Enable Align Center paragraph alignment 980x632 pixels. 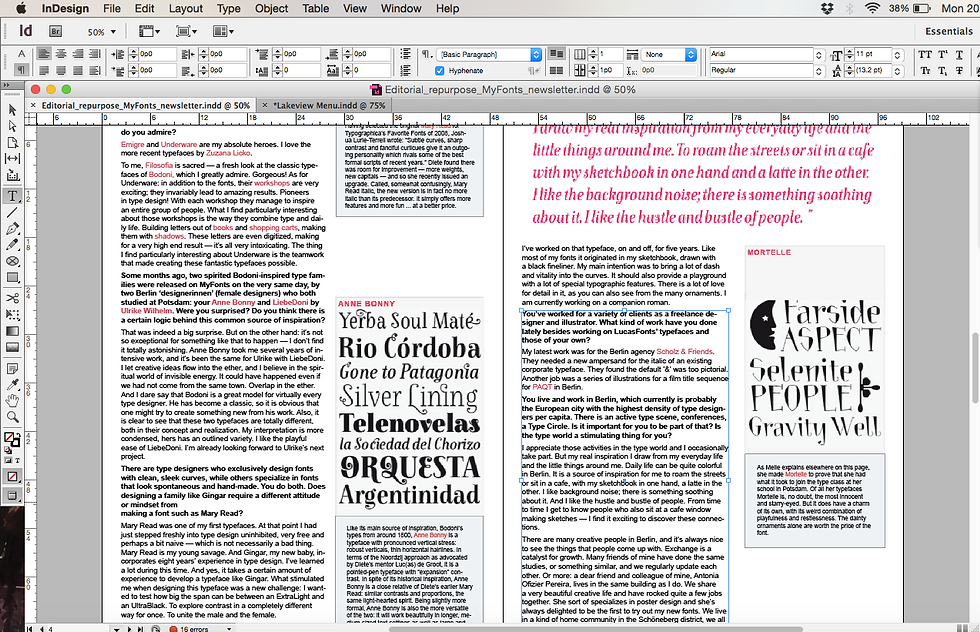pyautogui.click(x=61, y=54)
